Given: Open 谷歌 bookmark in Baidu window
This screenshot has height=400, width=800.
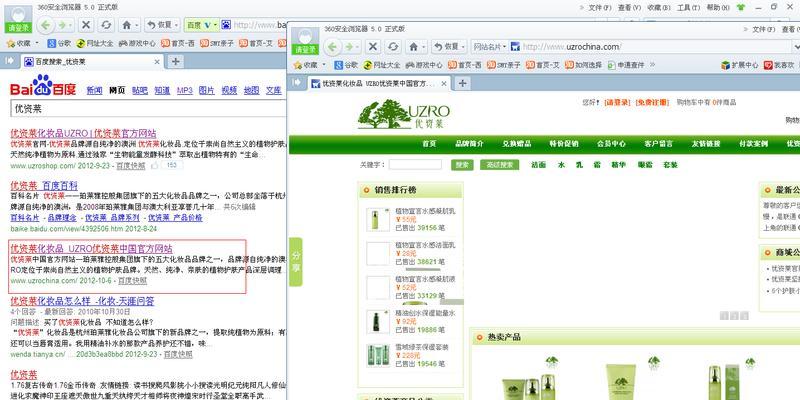Looking at the screenshot, I should tap(59, 43).
